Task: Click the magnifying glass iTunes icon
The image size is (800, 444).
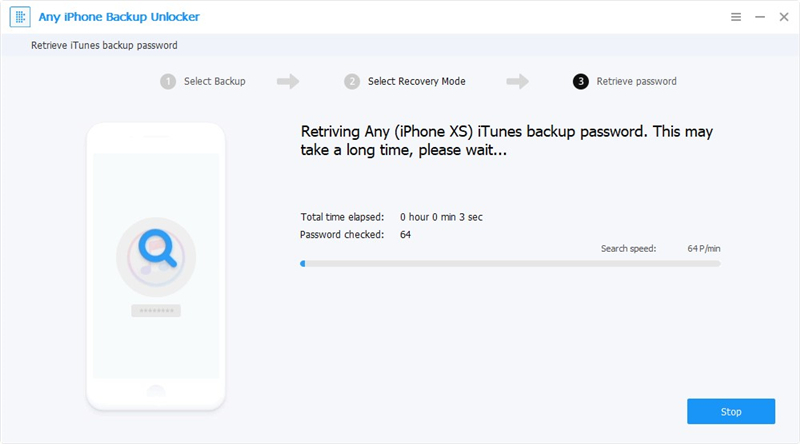Action: point(156,257)
